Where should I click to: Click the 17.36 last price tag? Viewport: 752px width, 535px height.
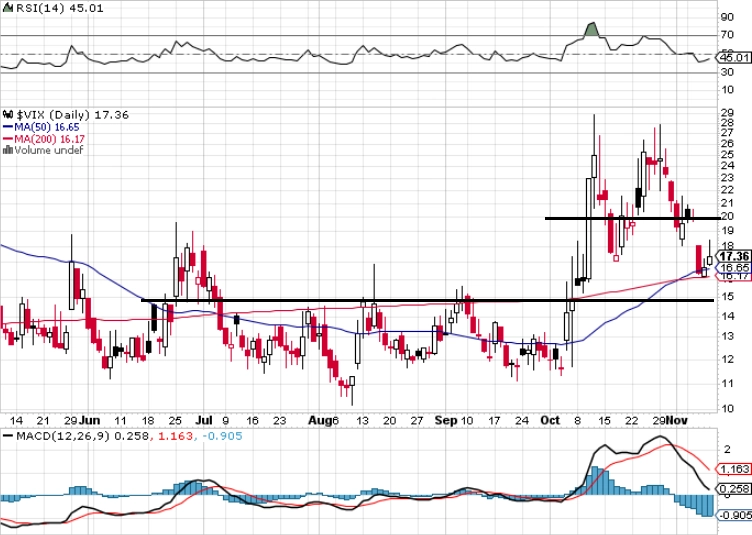[x=734, y=256]
